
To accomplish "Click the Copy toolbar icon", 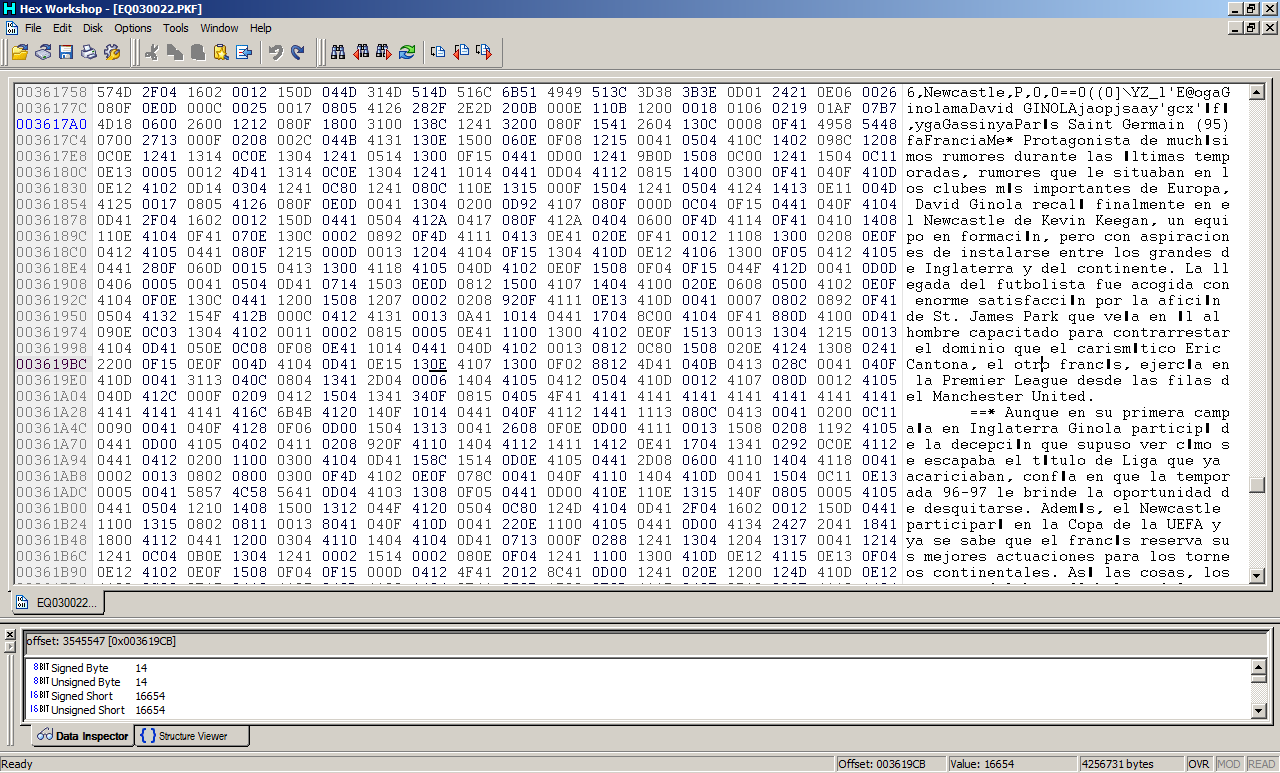I will pos(175,51).
